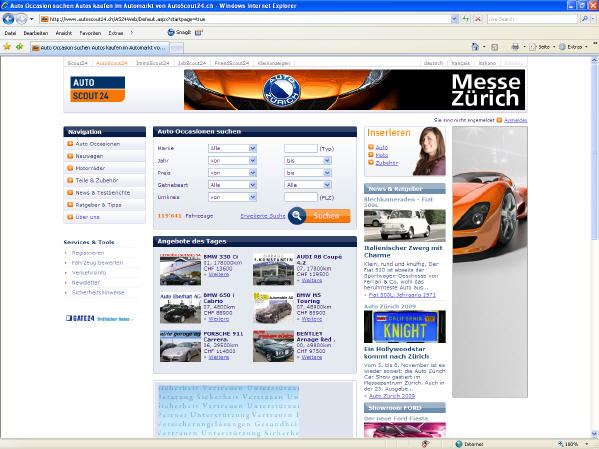599x449 pixels.
Task: Click the Porsche 911 Carrera thumbnail
Action: click(x=180, y=346)
